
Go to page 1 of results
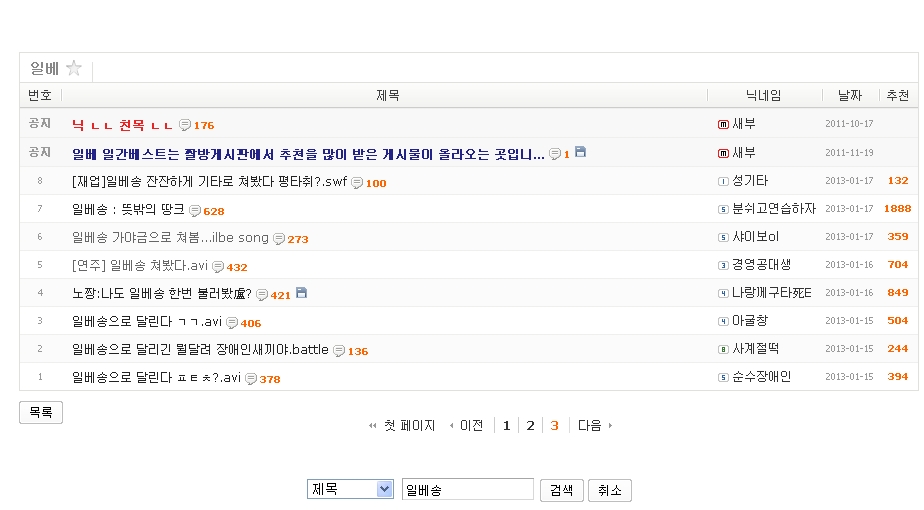[506, 425]
